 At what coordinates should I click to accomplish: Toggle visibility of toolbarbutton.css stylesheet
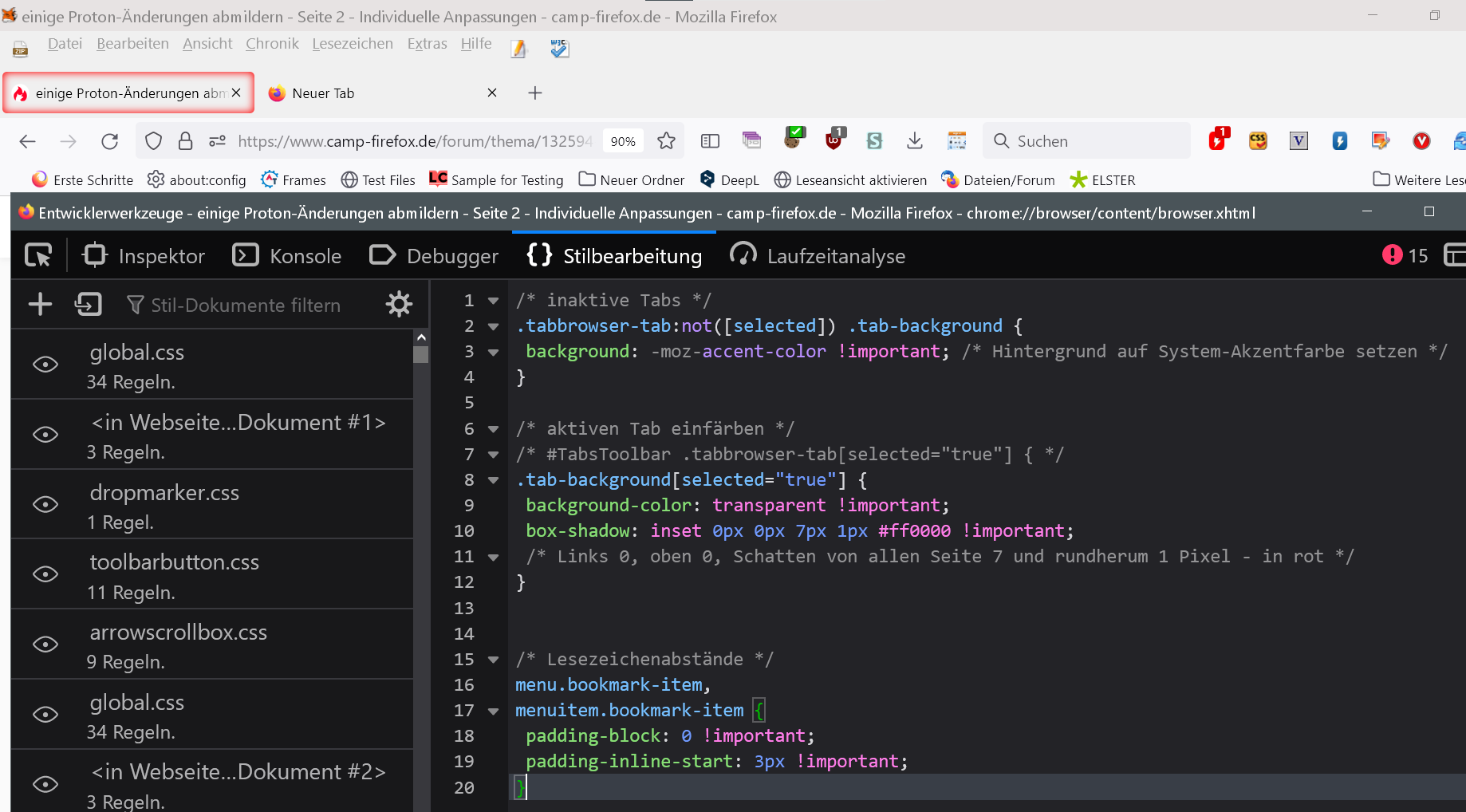pyautogui.click(x=45, y=574)
